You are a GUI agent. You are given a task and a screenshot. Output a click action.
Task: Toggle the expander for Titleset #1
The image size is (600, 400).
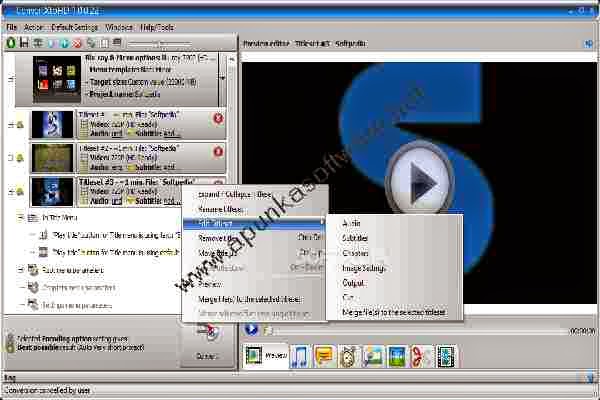11,125
